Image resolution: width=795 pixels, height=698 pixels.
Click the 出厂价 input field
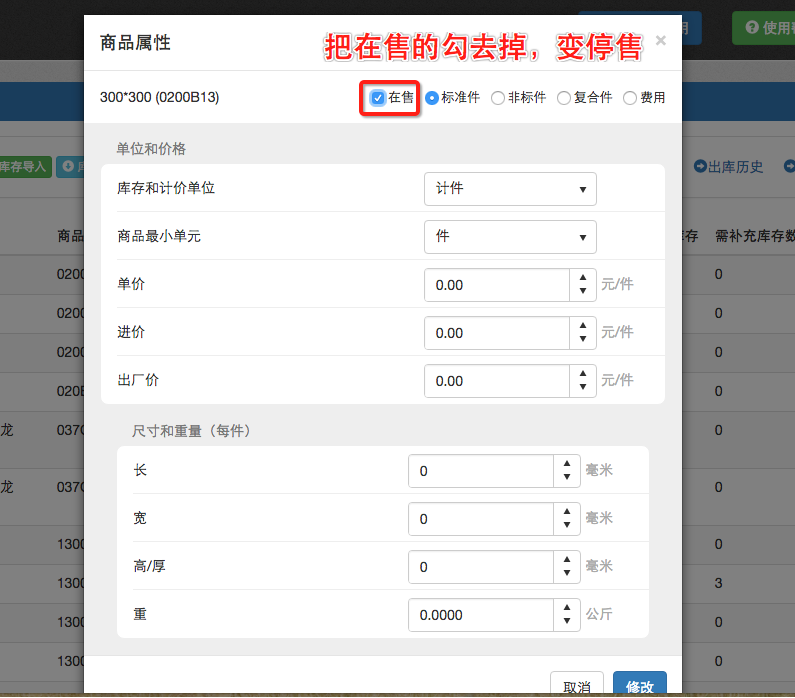tap(497, 381)
